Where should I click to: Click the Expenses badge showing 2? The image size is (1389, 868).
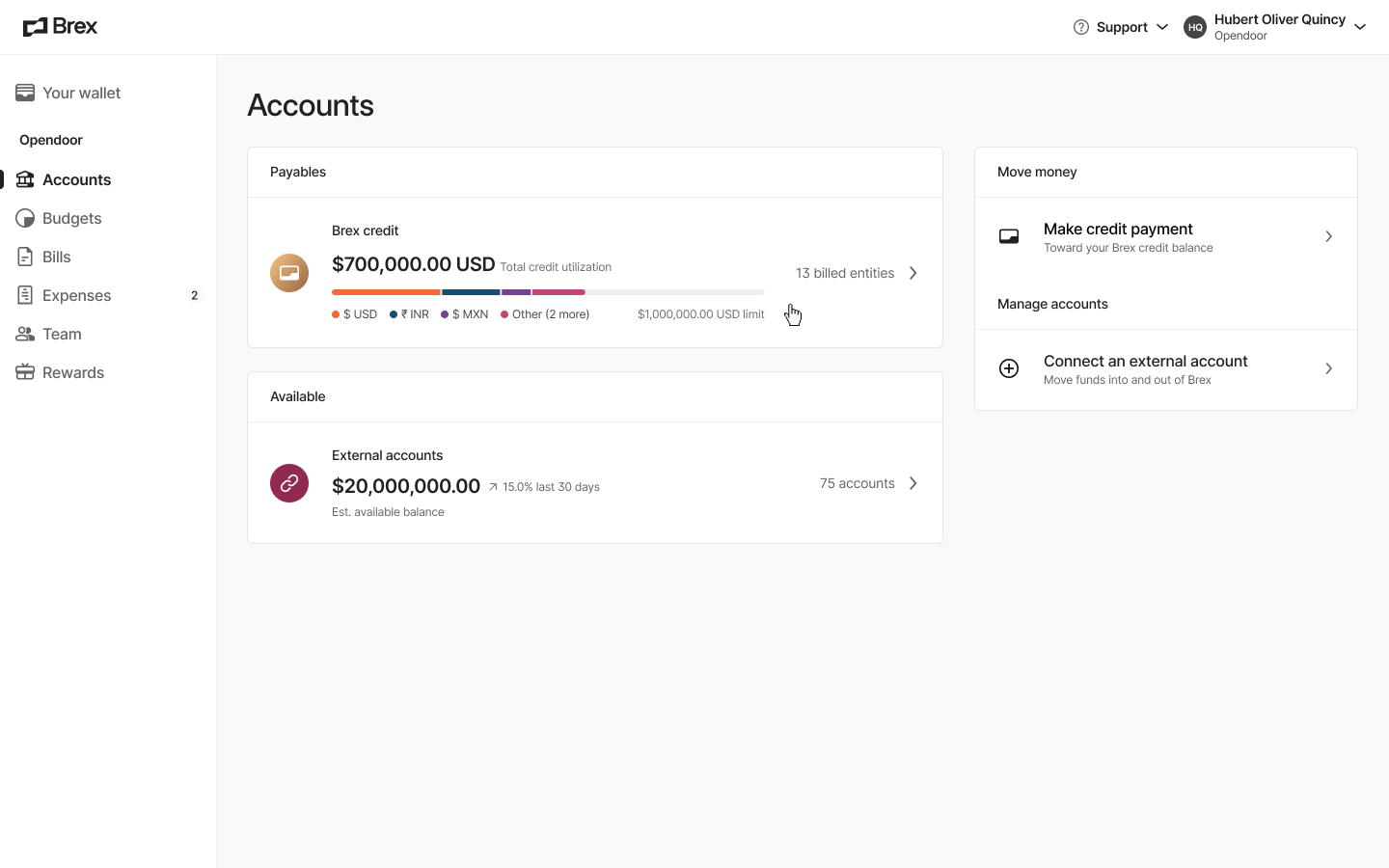click(x=194, y=295)
